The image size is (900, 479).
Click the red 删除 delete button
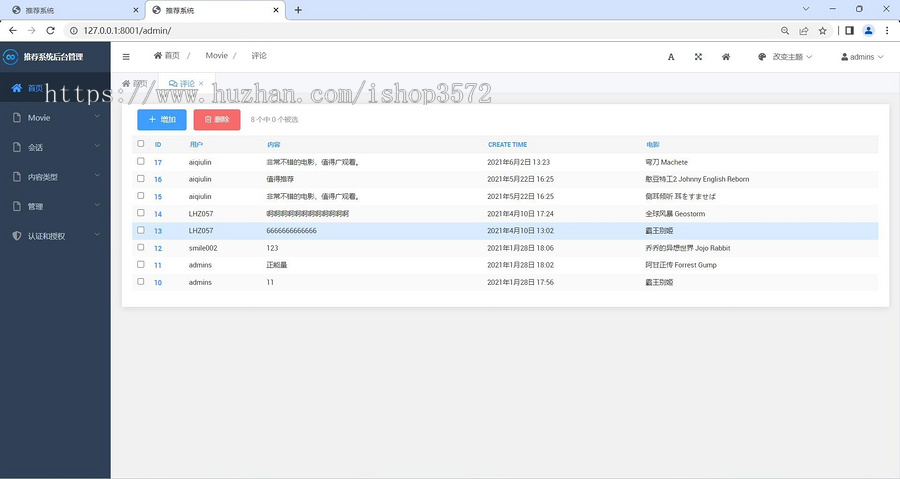click(217, 119)
